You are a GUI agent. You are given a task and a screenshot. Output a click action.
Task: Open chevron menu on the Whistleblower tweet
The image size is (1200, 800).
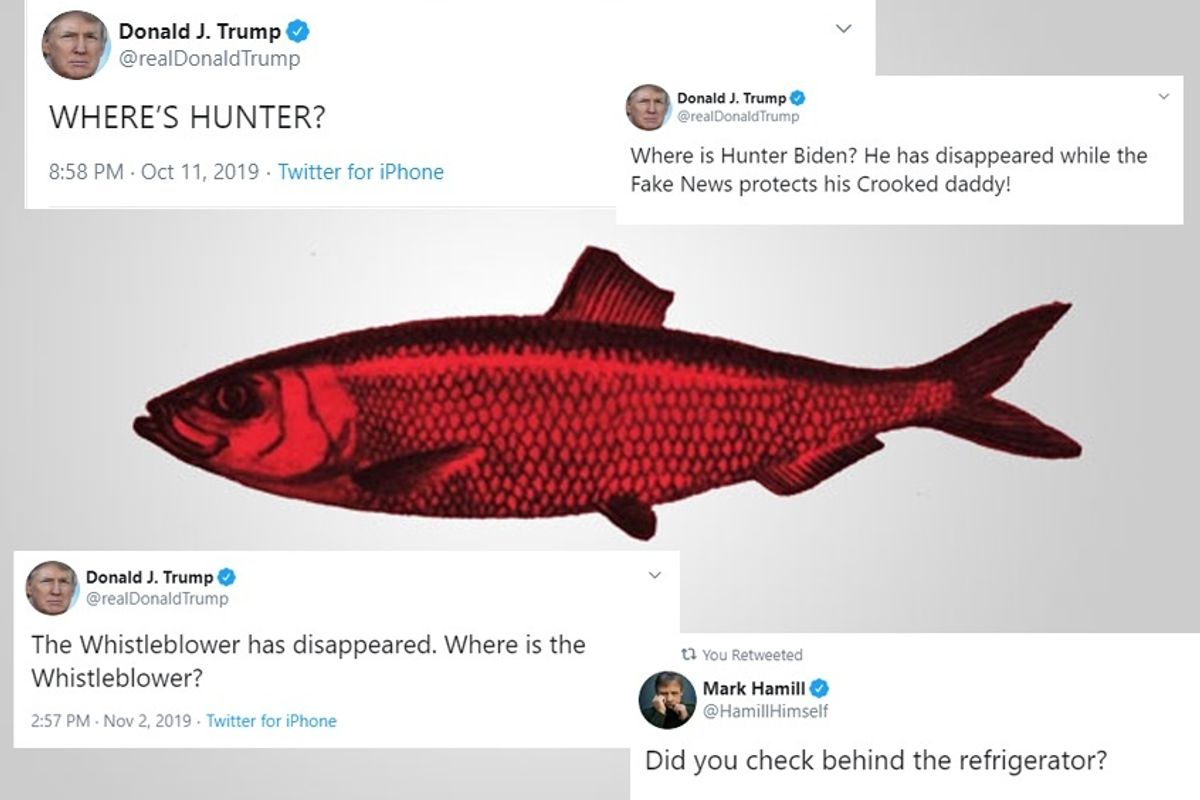[655, 576]
